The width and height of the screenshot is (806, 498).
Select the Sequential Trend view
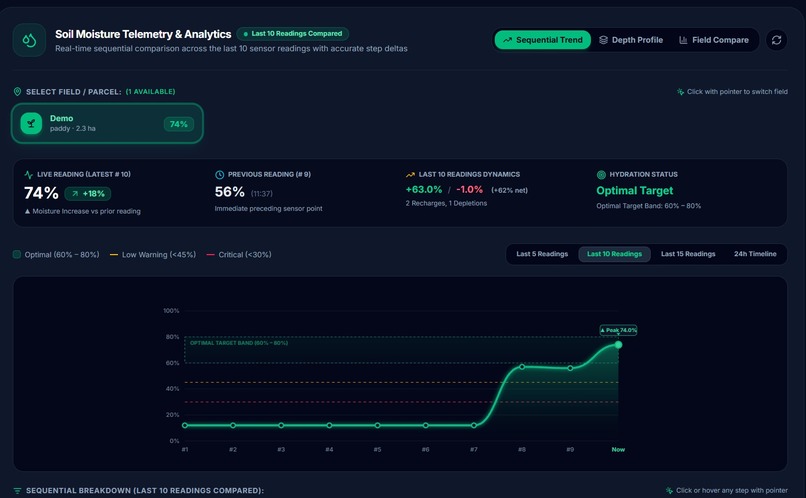coord(543,40)
